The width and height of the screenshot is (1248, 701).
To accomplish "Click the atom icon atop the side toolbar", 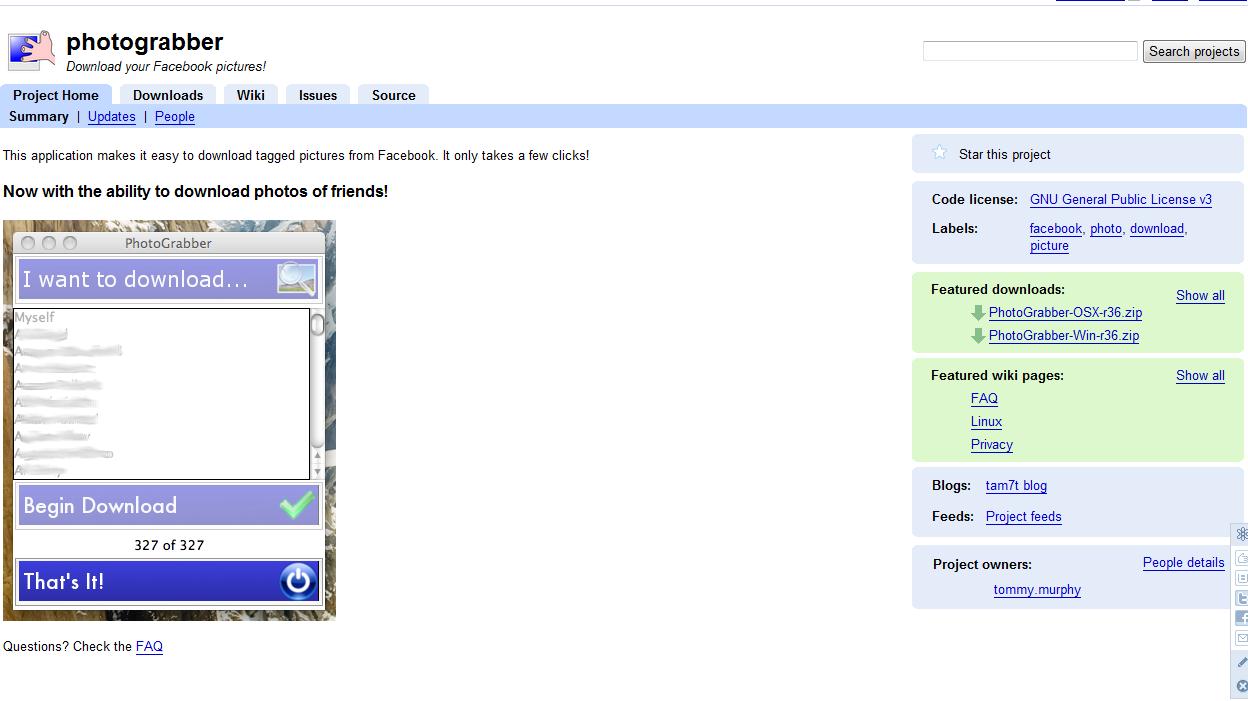I will point(1242,534).
